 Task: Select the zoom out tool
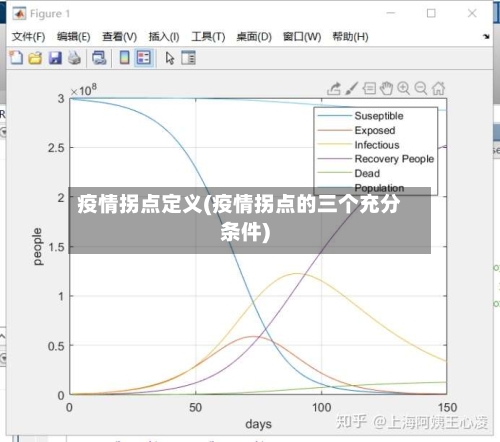pyautogui.click(x=421, y=88)
